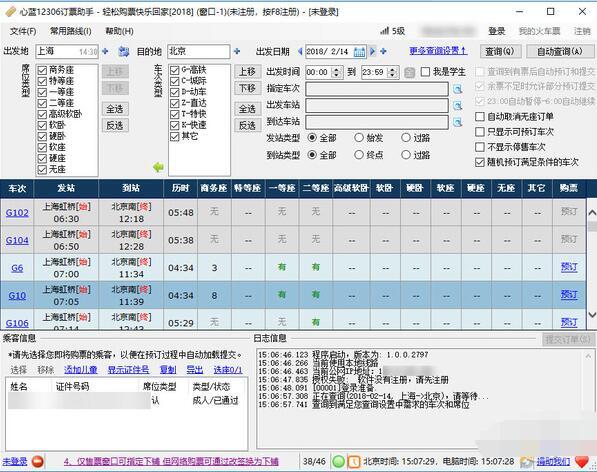Image resolution: width=597 pixels, height=472 pixels.
Task: Click the red stop icon beside 未登录
Action: click(x=38, y=462)
